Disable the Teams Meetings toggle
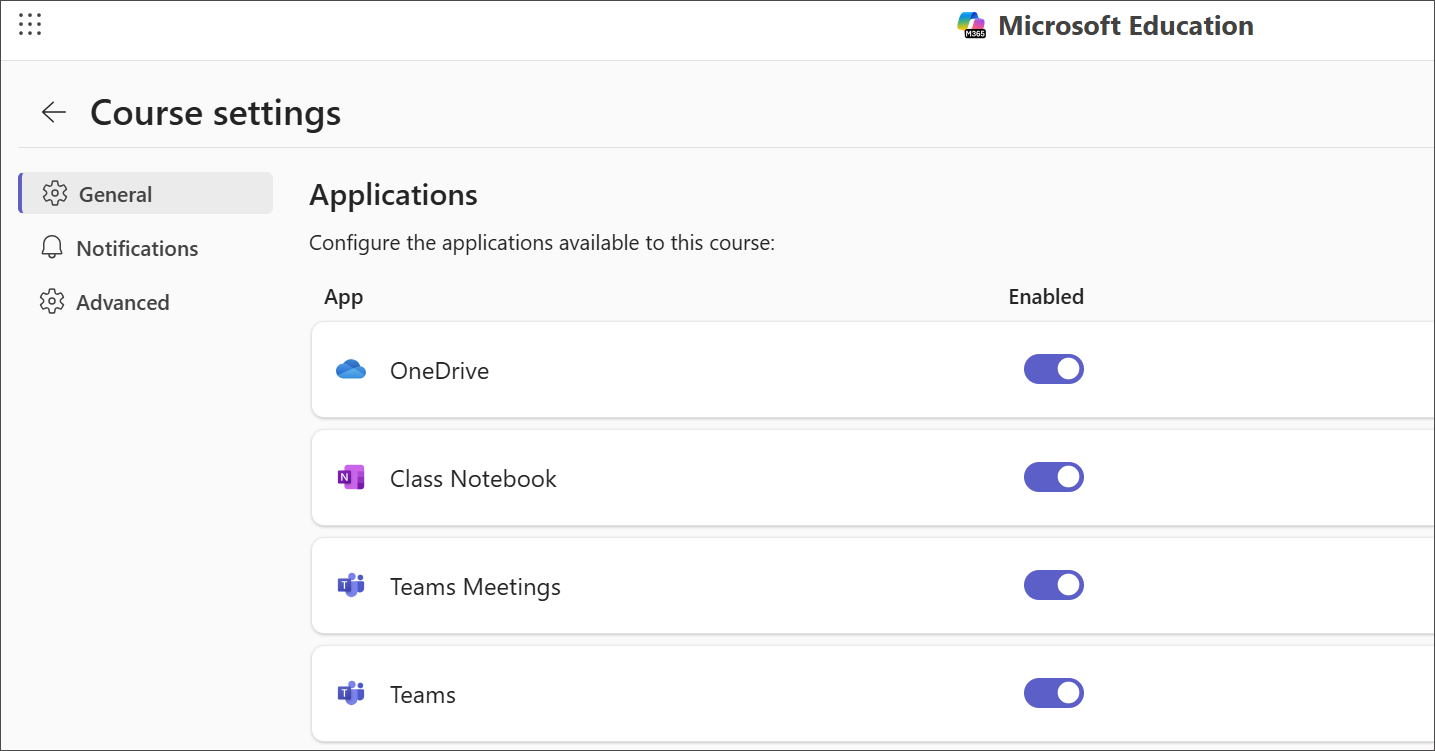Viewport: 1435px width, 751px height. [x=1054, y=585]
